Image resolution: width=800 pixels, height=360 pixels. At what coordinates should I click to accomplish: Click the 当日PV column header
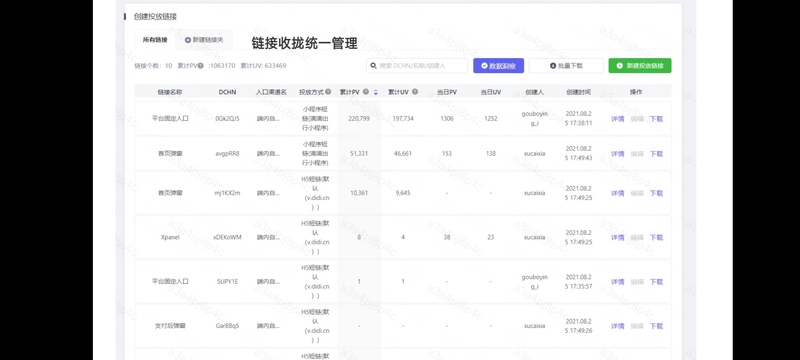tap(447, 92)
